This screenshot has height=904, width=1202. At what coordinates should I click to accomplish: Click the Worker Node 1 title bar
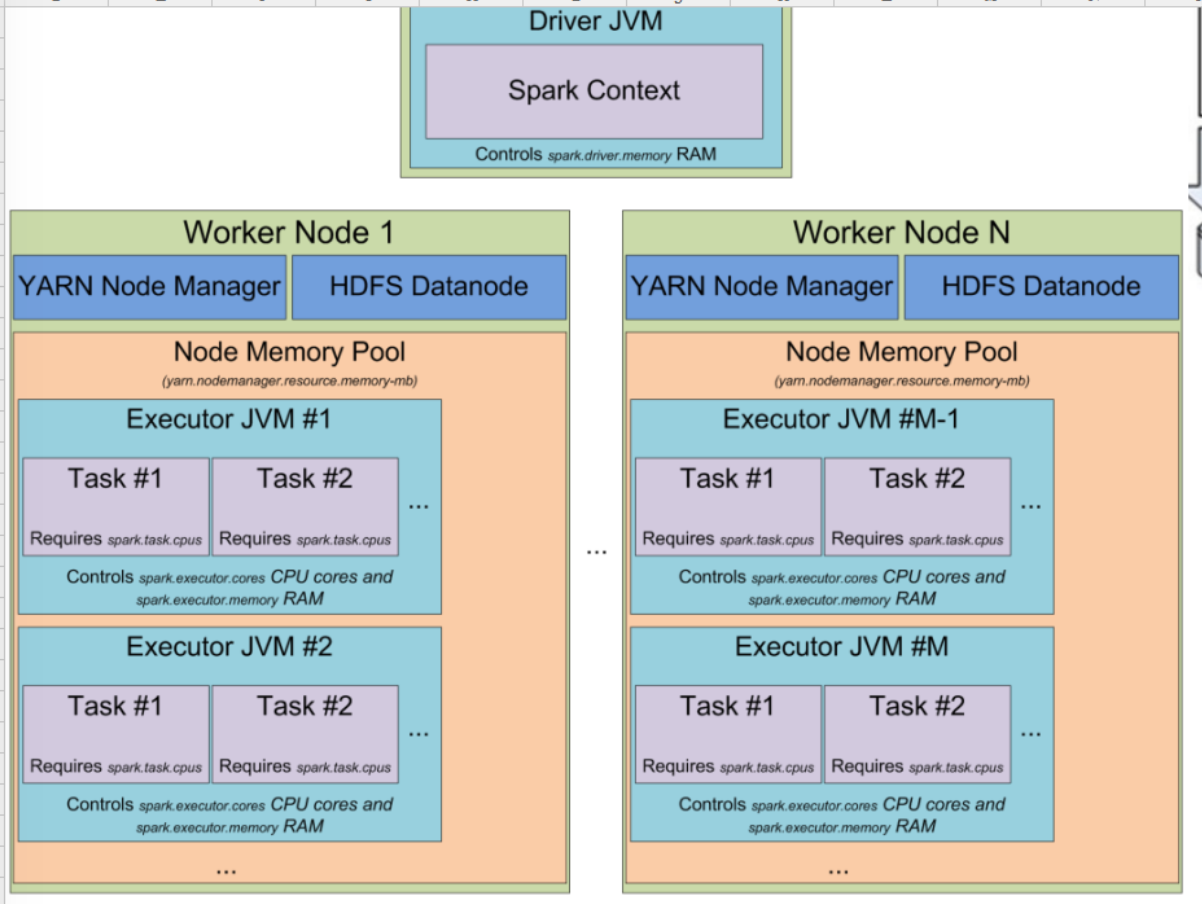288,233
